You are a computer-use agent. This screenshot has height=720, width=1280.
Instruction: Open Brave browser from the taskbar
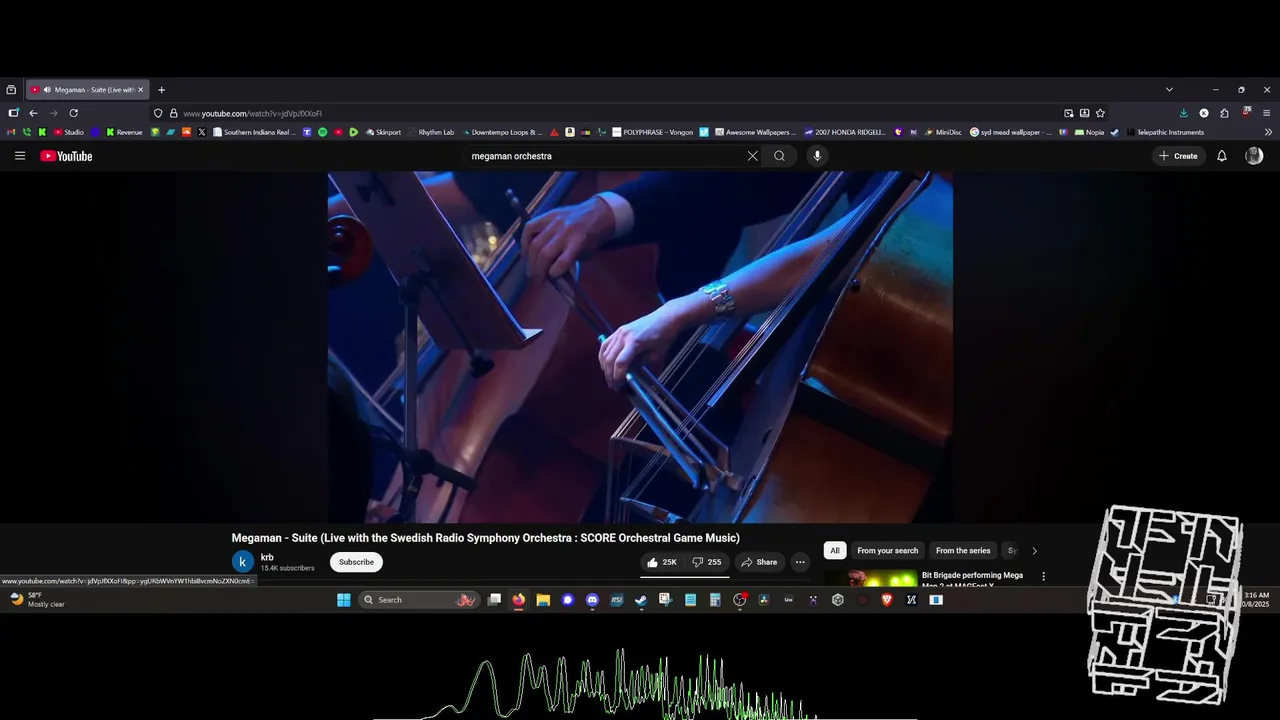point(886,600)
